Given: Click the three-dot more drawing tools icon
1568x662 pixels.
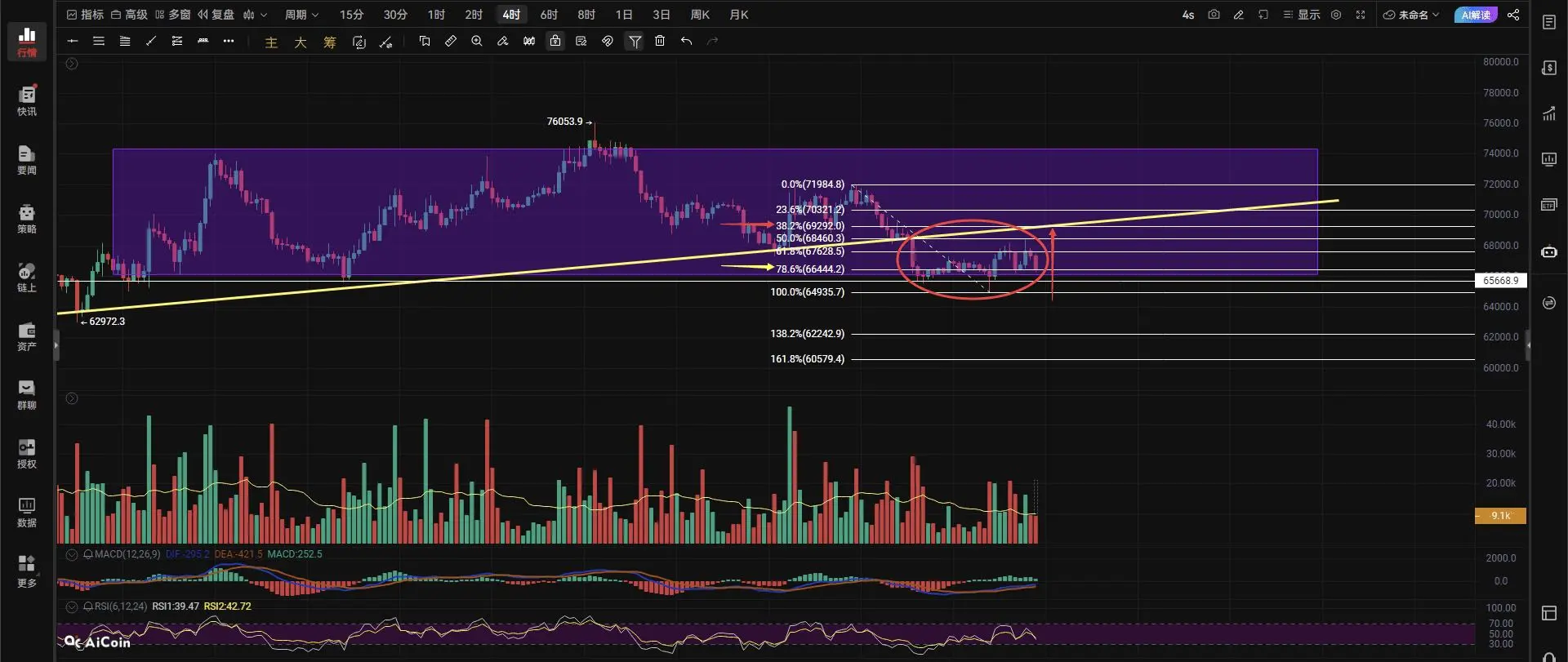Looking at the screenshot, I should pos(229,41).
